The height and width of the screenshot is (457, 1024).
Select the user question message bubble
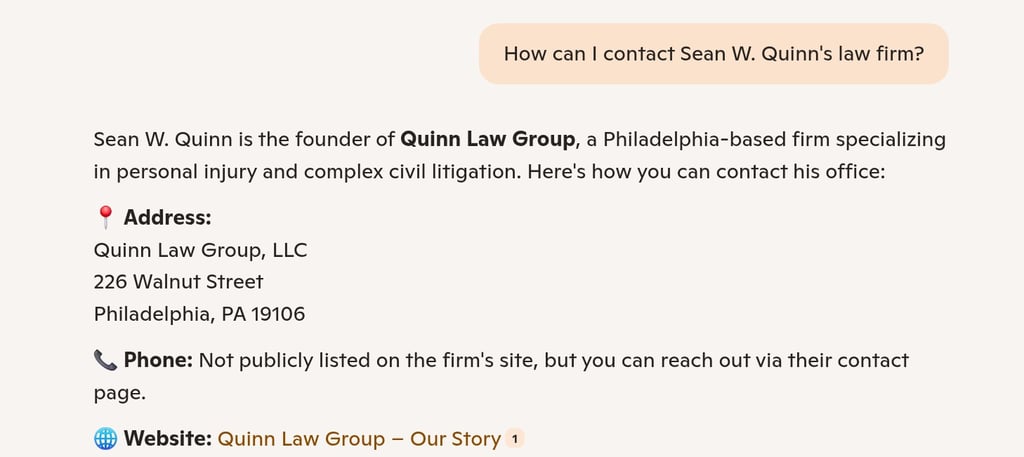[713, 54]
